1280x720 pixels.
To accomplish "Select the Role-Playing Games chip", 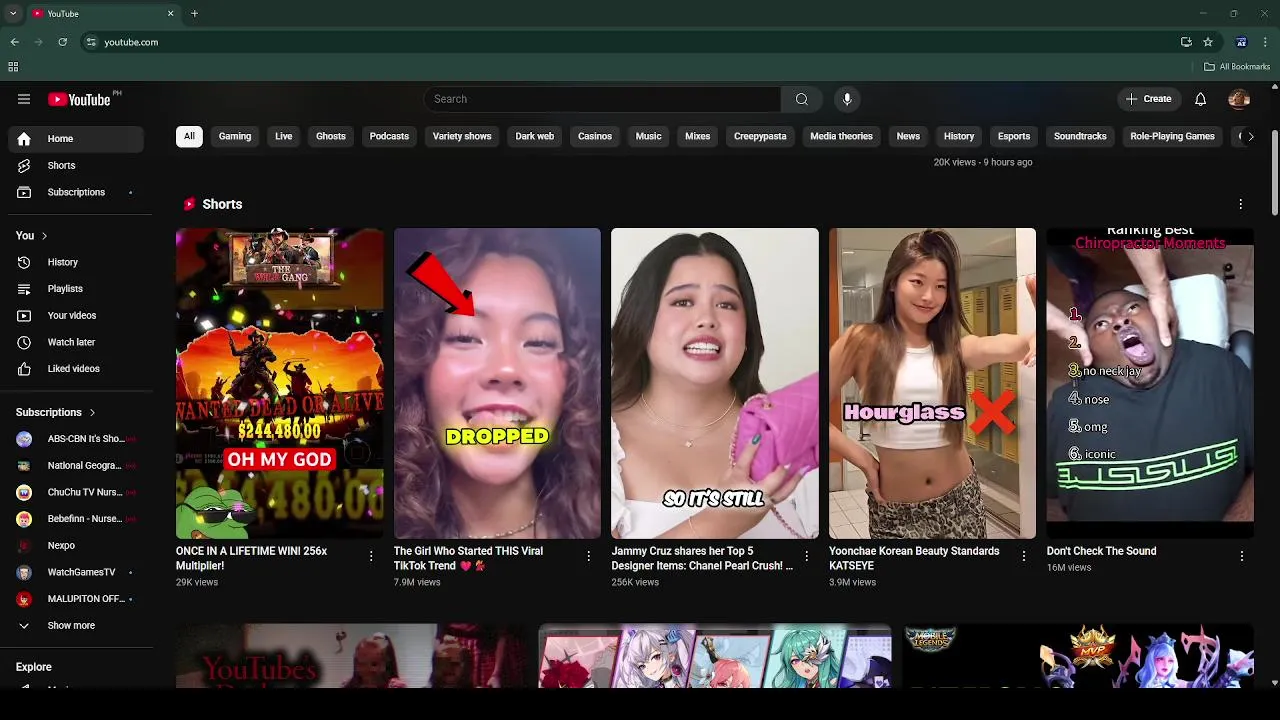I will pyautogui.click(x=1172, y=136).
